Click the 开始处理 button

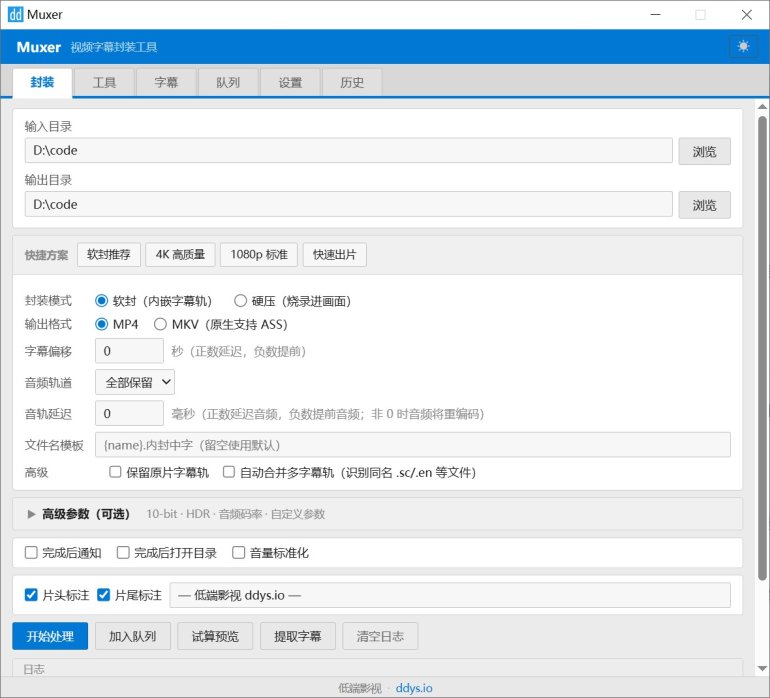[x=50, y=636]
